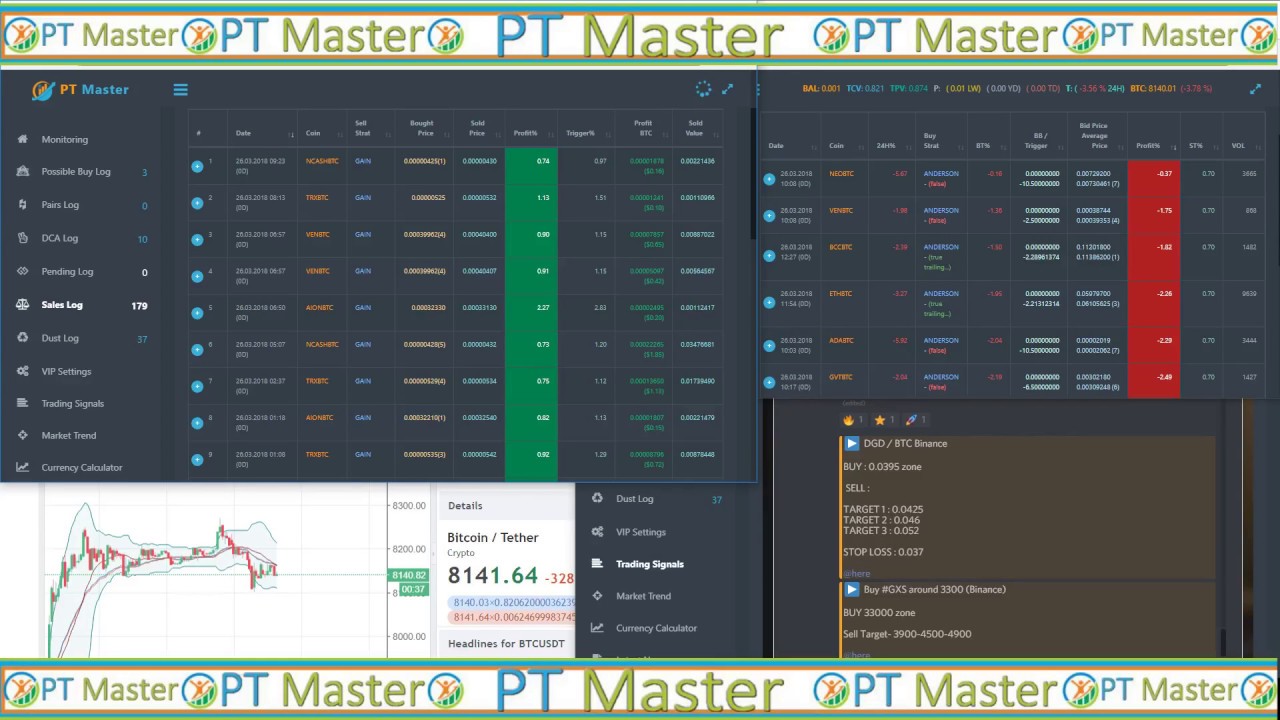Image resolution: width=1280 pixels, height=720 pixels.
Task: Expand pairs panel with fullscreen arrows icon
Action: point(1255,89)
